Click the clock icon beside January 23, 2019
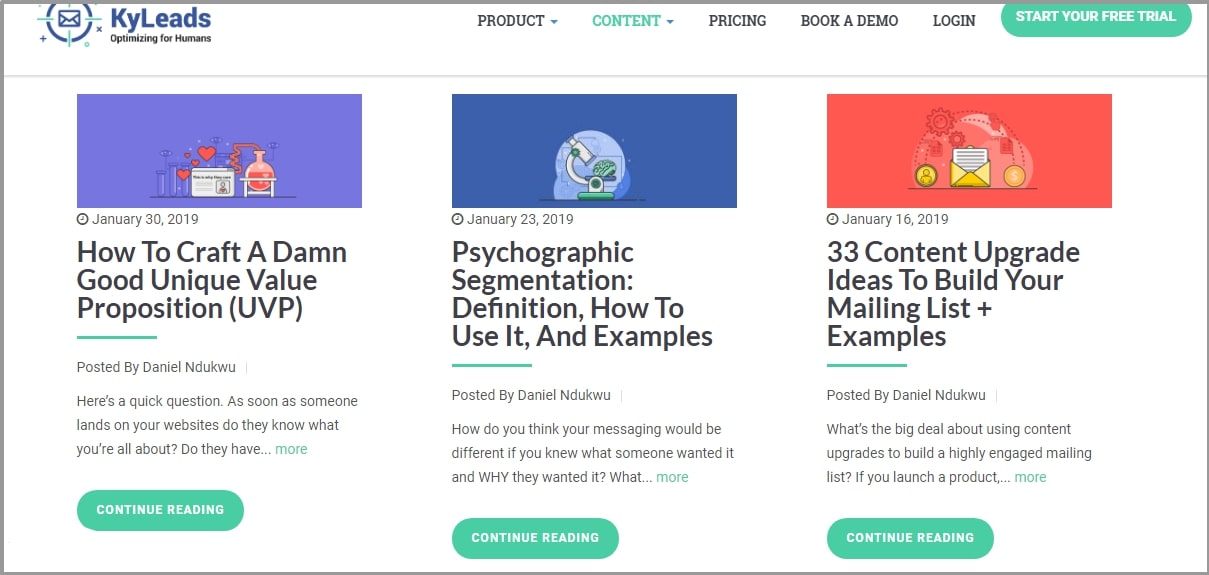Screen dimensions: 1209x575 point(457,219)
